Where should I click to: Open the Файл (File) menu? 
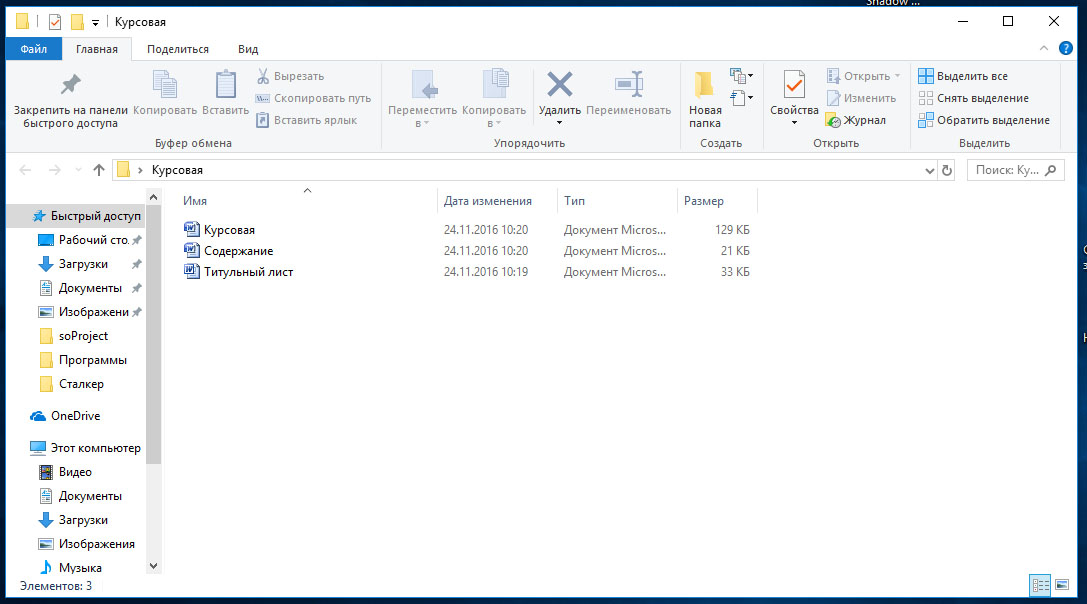[x=33, y=49]
